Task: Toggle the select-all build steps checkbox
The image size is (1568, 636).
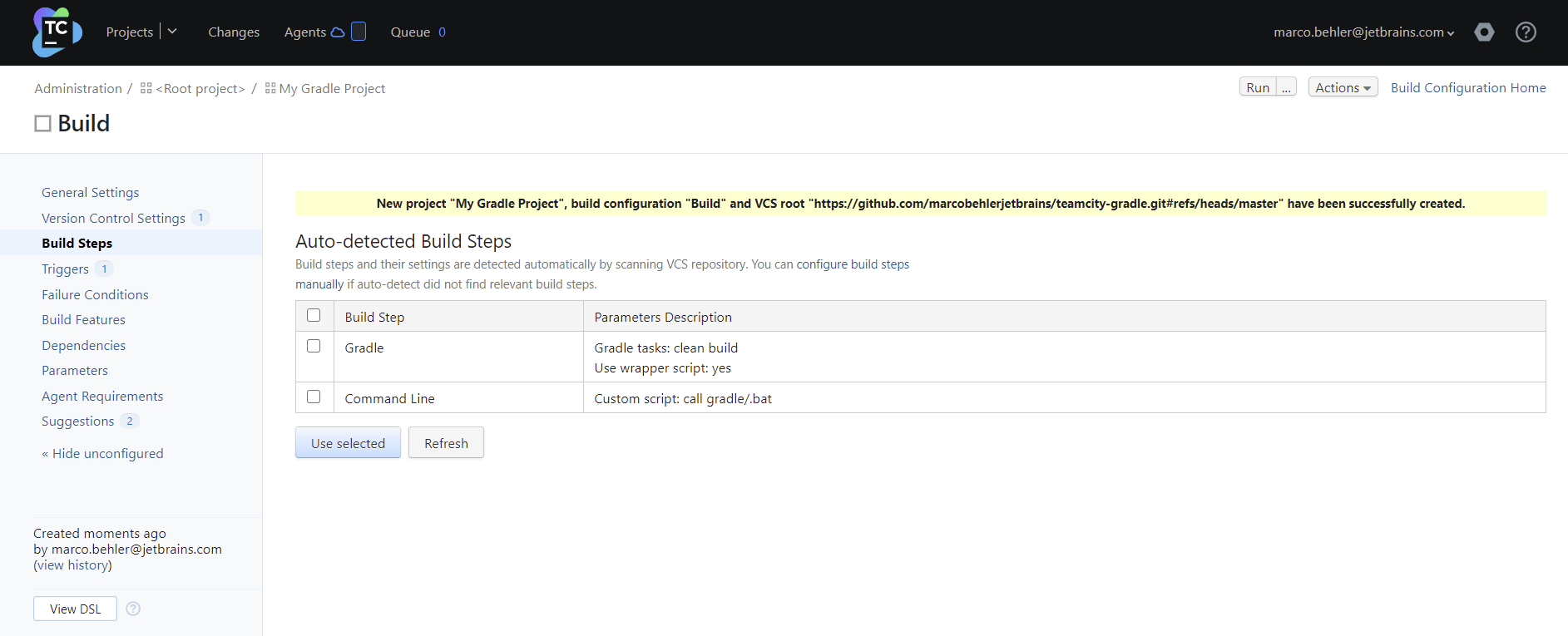Action: click(x=314, y=315)
